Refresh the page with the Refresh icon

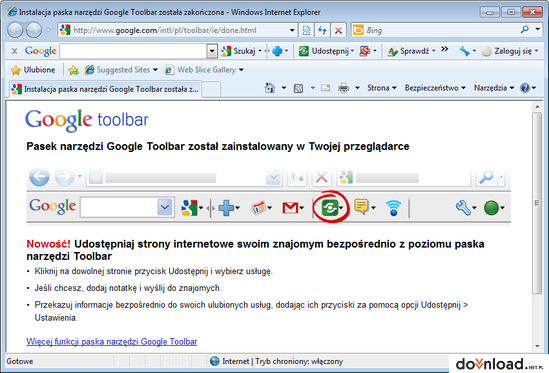pos(322,30)
